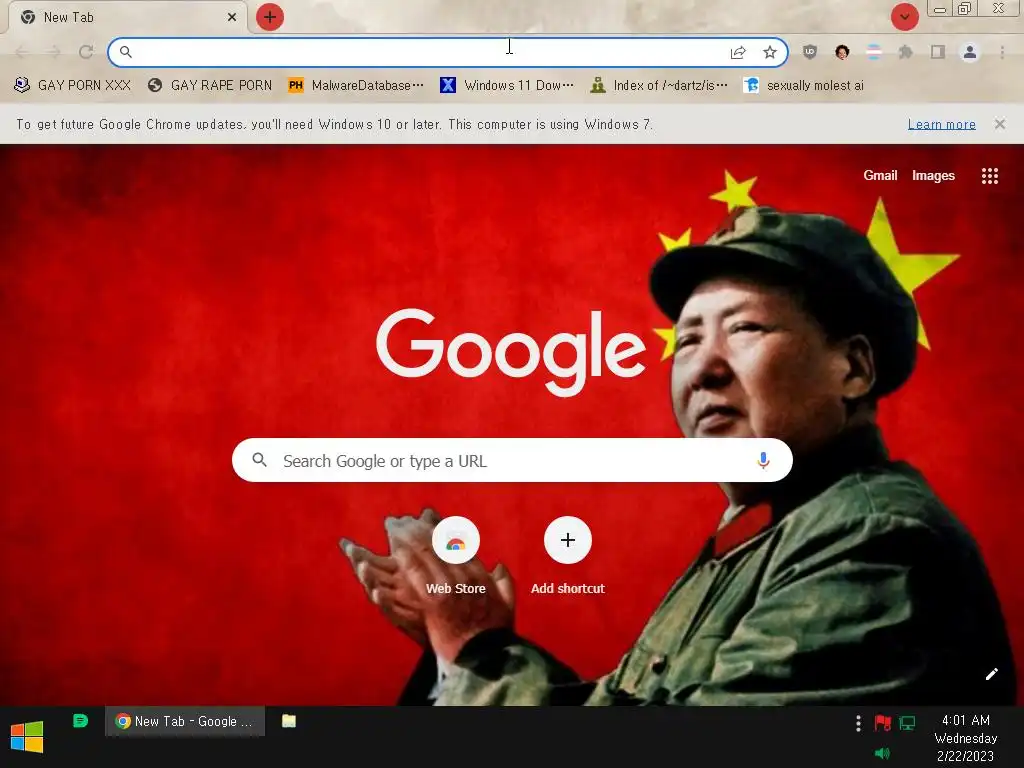Viewport: 1024px width, 768px height.
Task: Open the tab search dropdown arrow
Action: click(904, 17)
